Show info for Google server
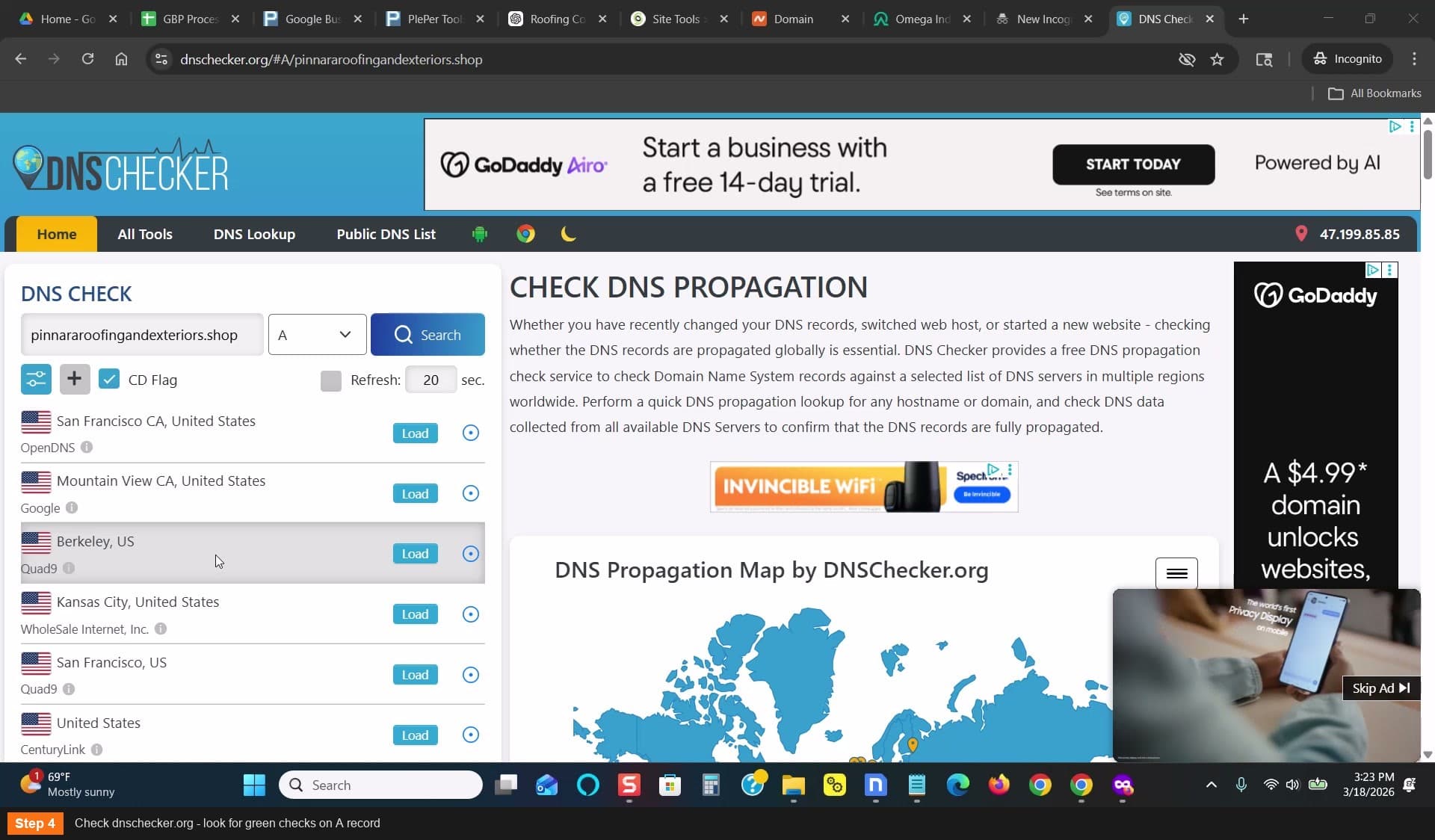The image size is (1435, 840). [x=72, y=507]
